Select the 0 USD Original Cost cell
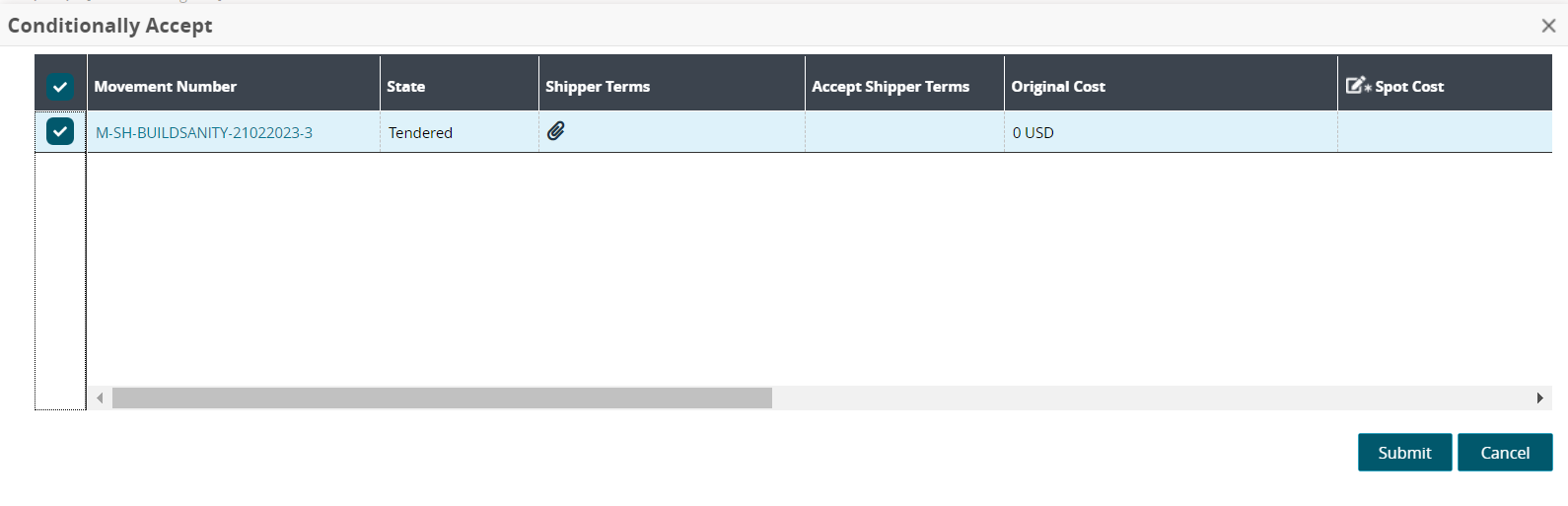Screen dimensions: 1568x506 1033,133
